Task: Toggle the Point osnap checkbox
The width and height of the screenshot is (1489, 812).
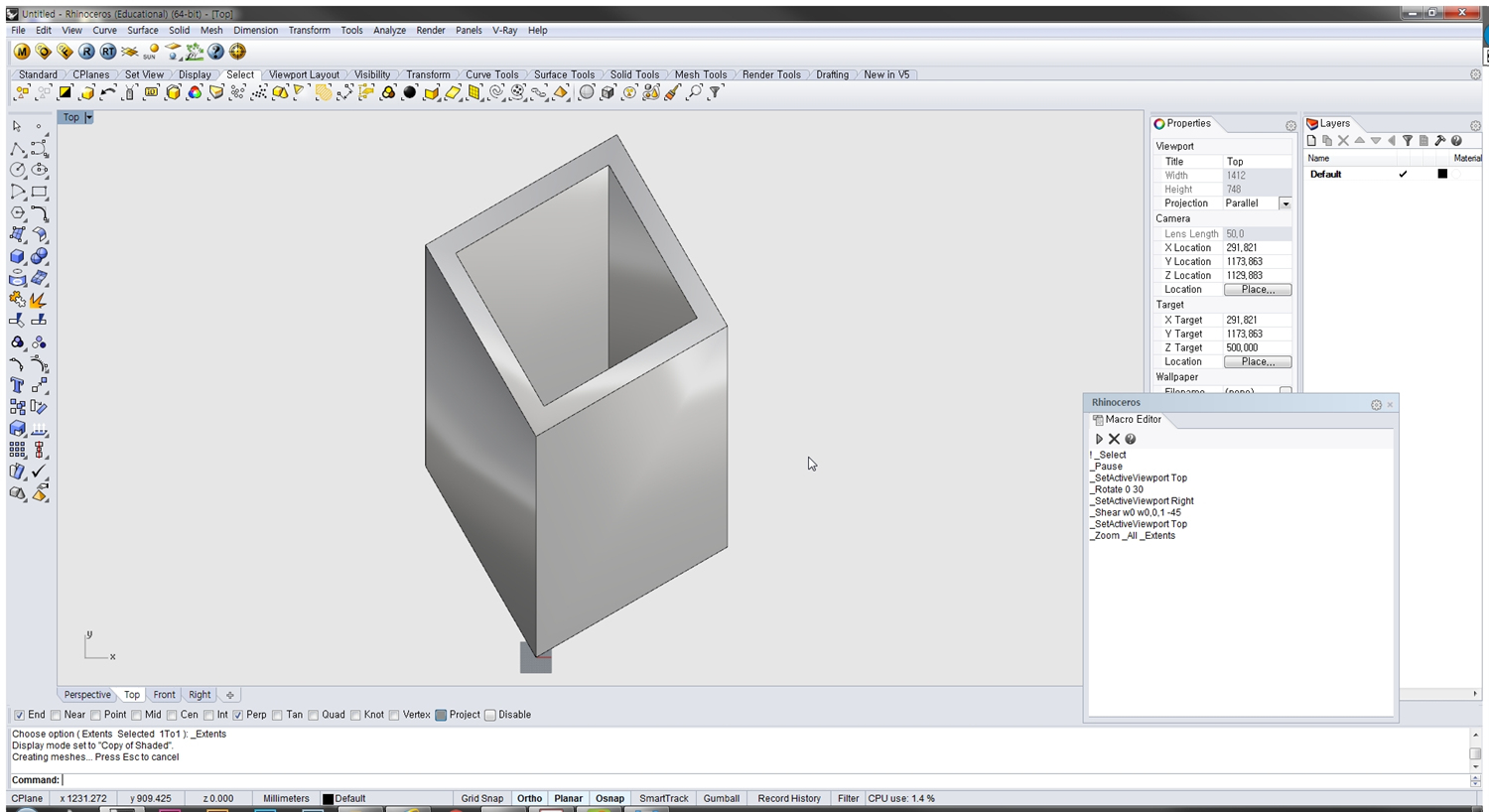Action: (x=95, y=715)
